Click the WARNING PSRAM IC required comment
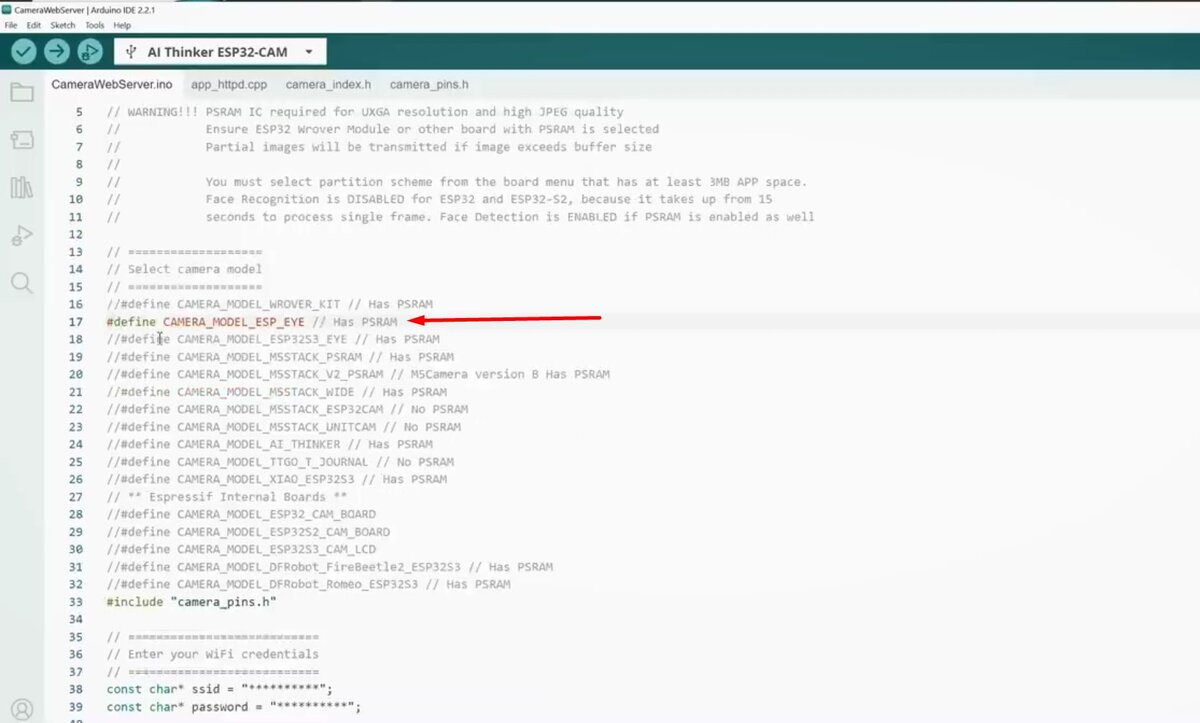1200x723 pixels. click(365, 112)
